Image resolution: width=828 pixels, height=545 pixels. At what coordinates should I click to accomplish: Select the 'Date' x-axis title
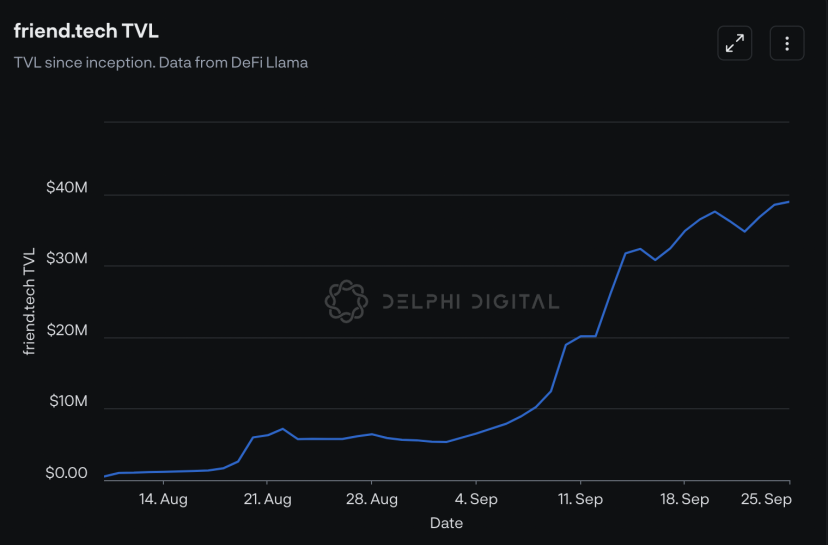click(446, 523)
